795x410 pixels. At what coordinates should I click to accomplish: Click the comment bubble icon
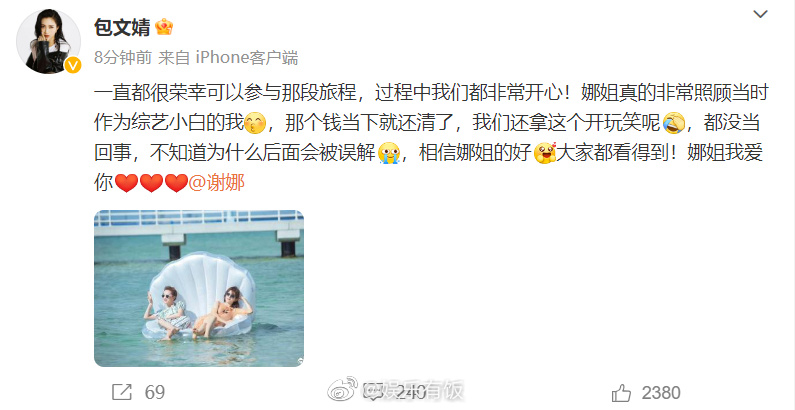click(x=373, y=392)
